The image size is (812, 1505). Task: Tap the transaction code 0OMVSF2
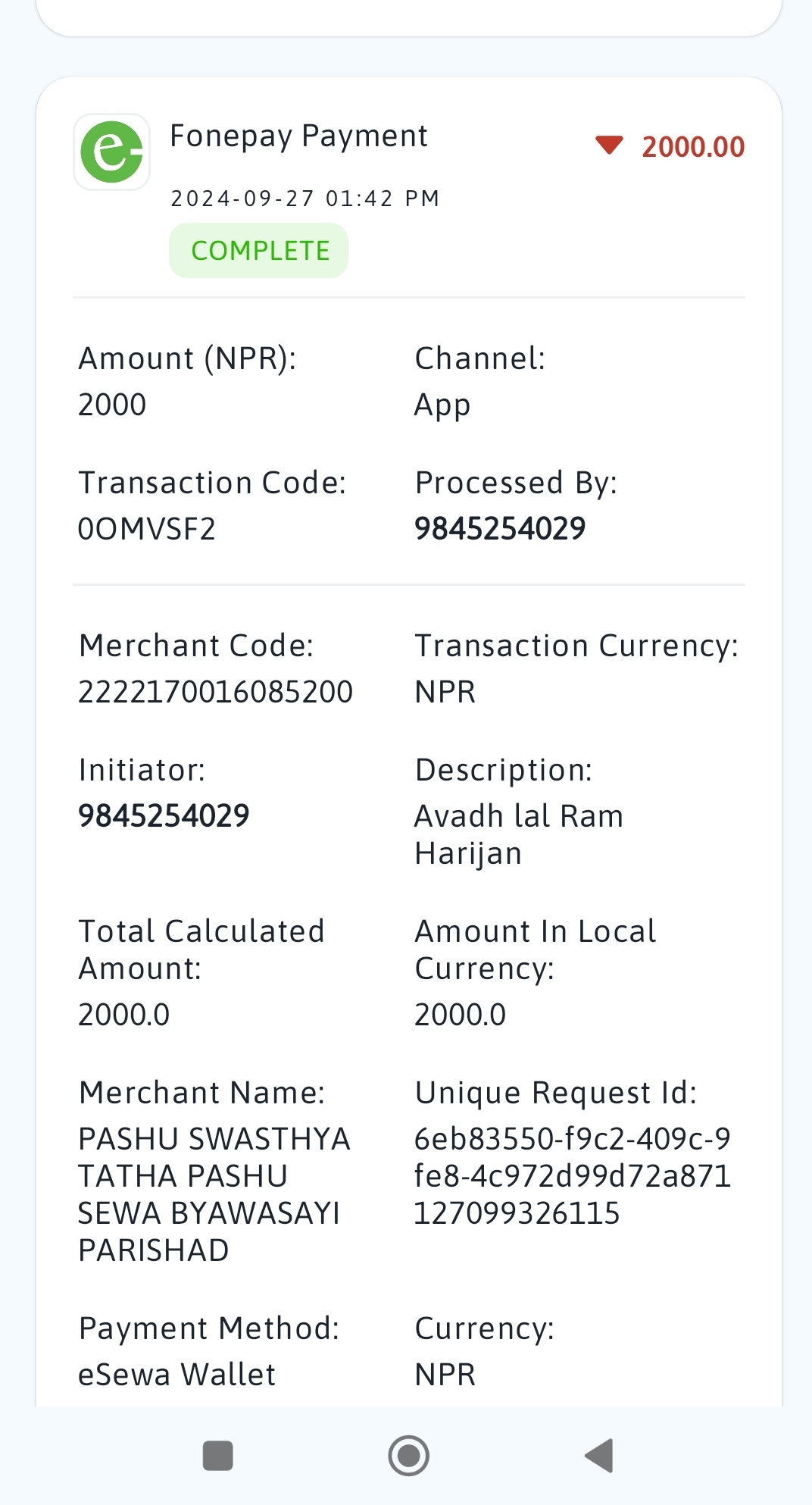(147, 528)
